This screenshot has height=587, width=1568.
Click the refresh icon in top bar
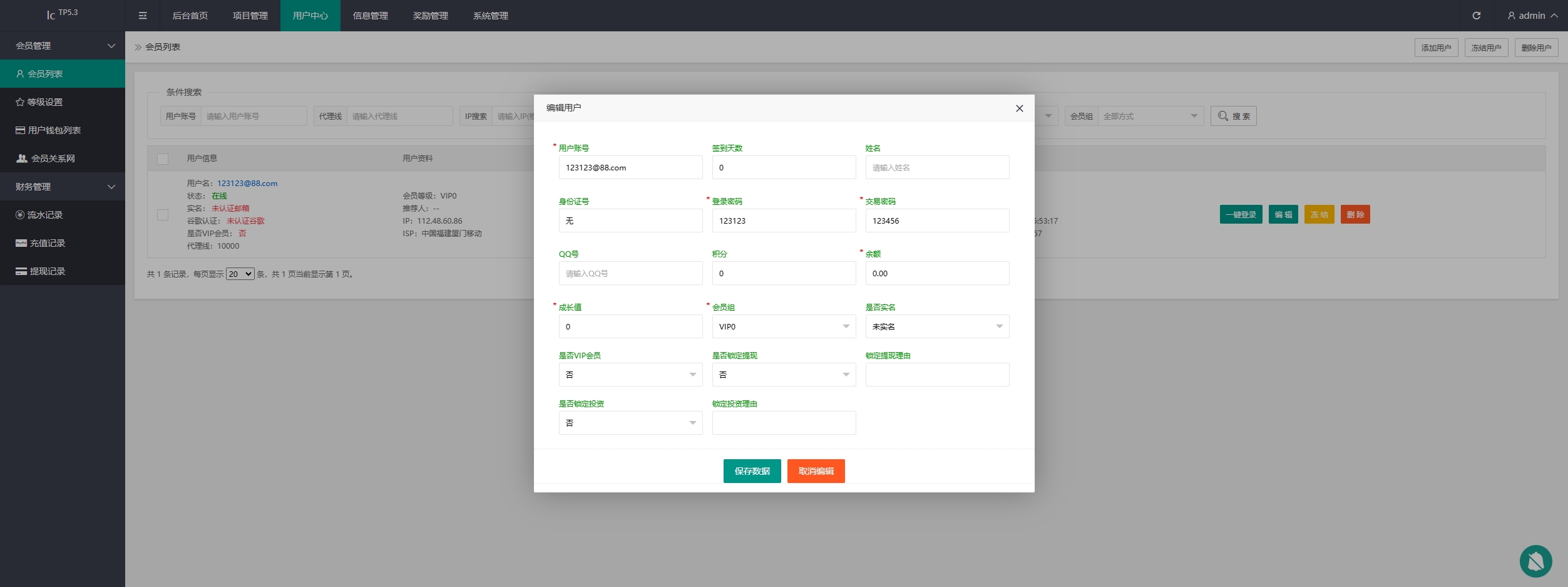pyautogui.click(x=1476, y=16)
